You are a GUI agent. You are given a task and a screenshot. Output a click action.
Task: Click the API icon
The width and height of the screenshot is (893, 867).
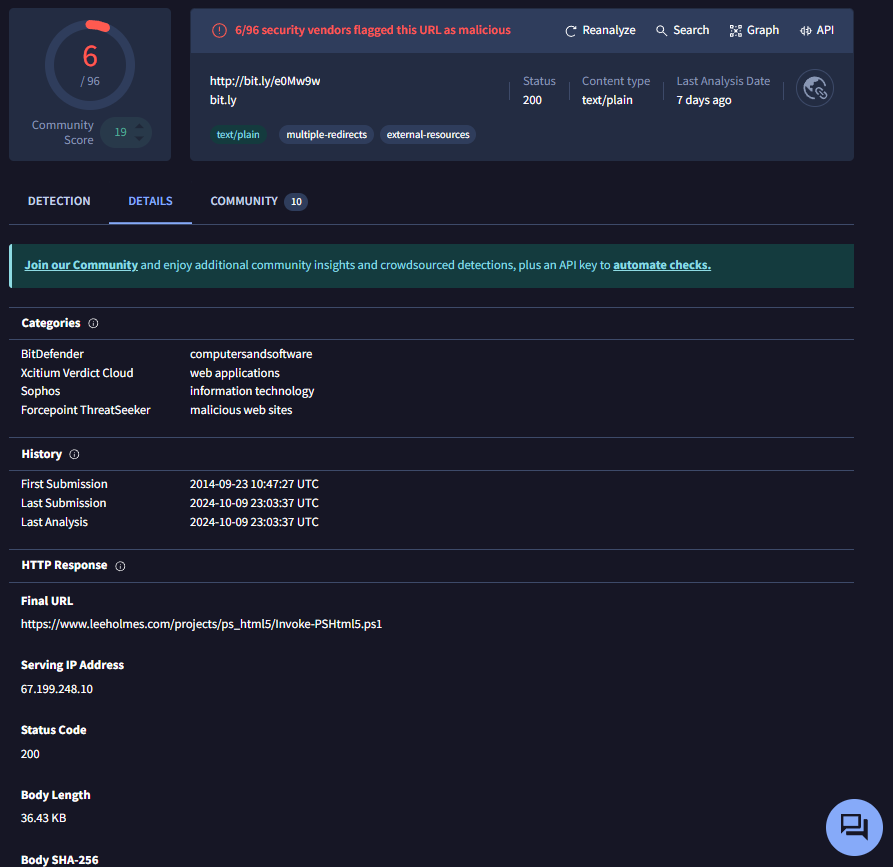click(x=806, y=31)
